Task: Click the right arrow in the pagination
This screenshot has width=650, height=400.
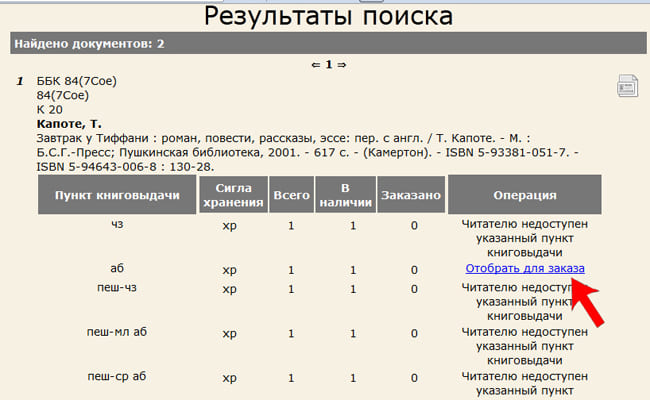Action: [341, 64]
